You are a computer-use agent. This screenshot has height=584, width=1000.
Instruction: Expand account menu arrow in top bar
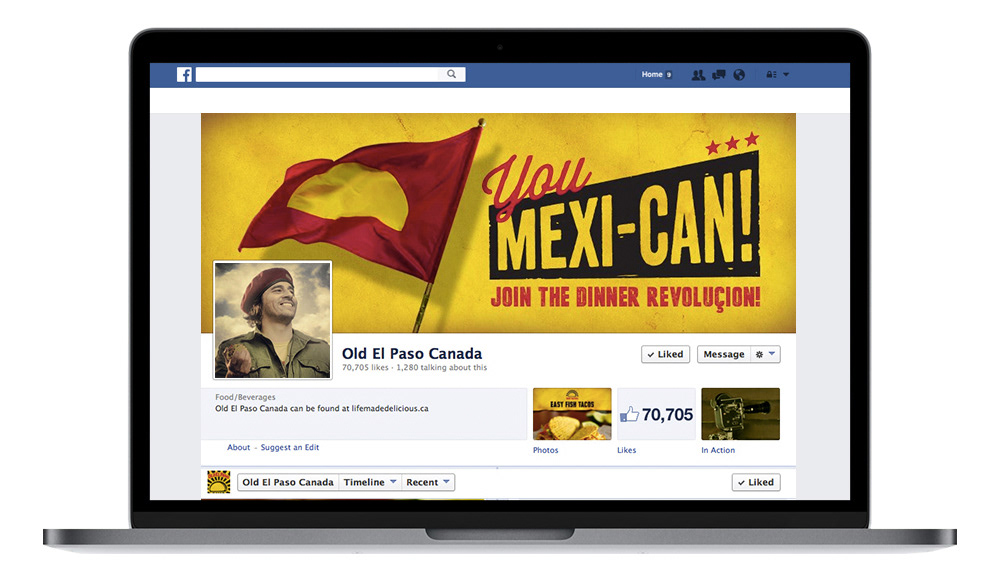tap(786, 75)
